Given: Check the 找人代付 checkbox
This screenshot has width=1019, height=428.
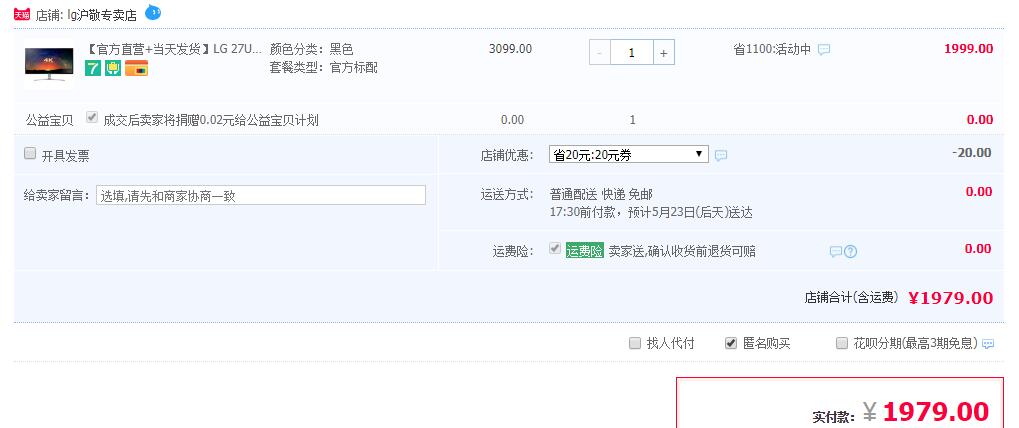Looking at the screenshot, I should coord(635,343).
